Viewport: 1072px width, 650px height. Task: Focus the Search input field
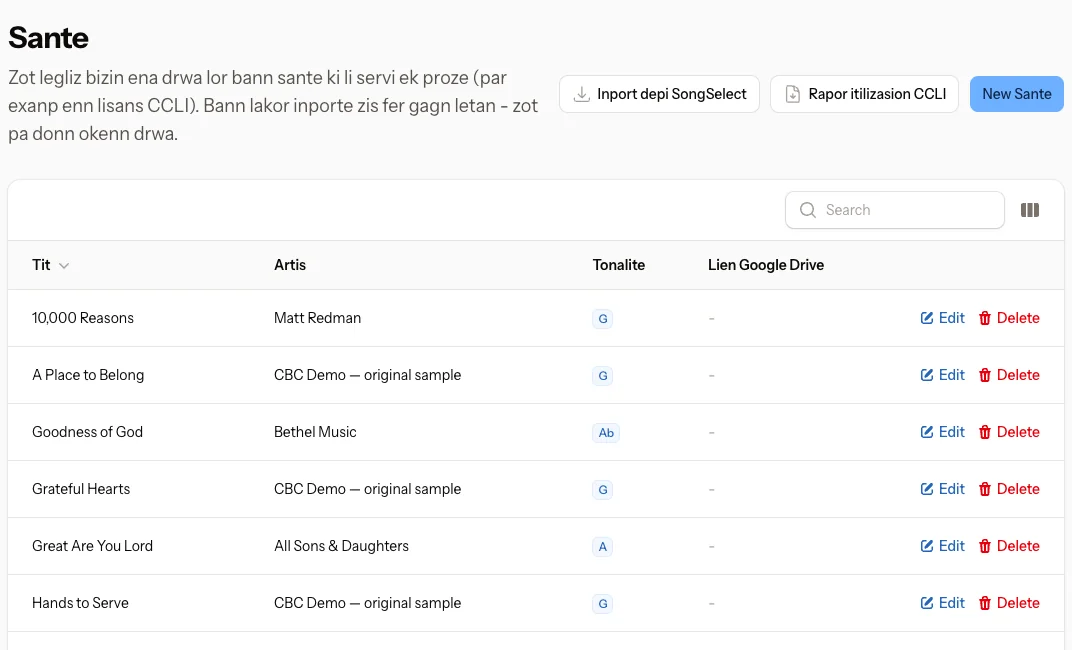pos(894,210)
